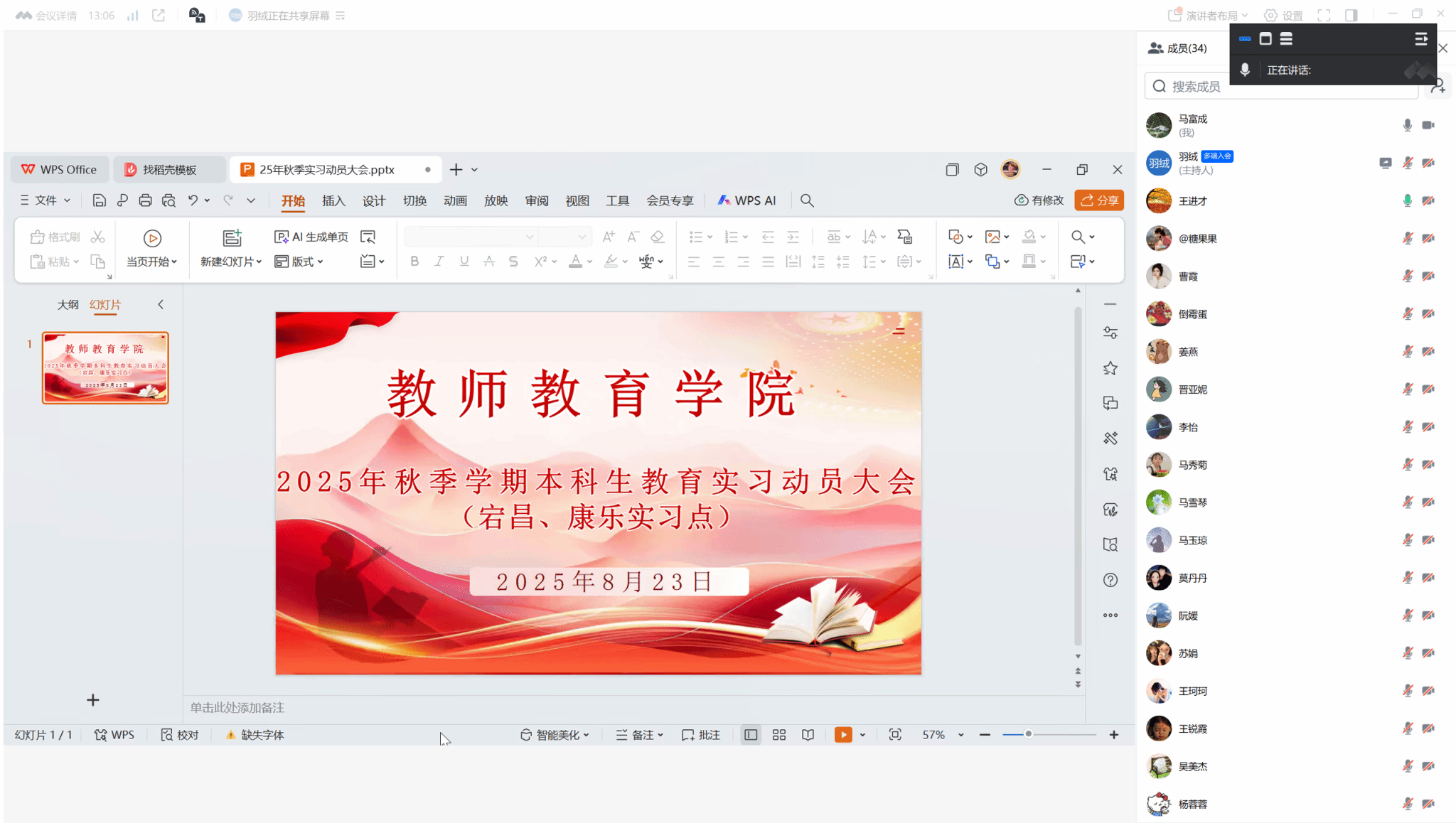This screenshot has height=823, width=1456.
Task: Expand 新建幻灯片 dropdown
Action: pos(259,262)
